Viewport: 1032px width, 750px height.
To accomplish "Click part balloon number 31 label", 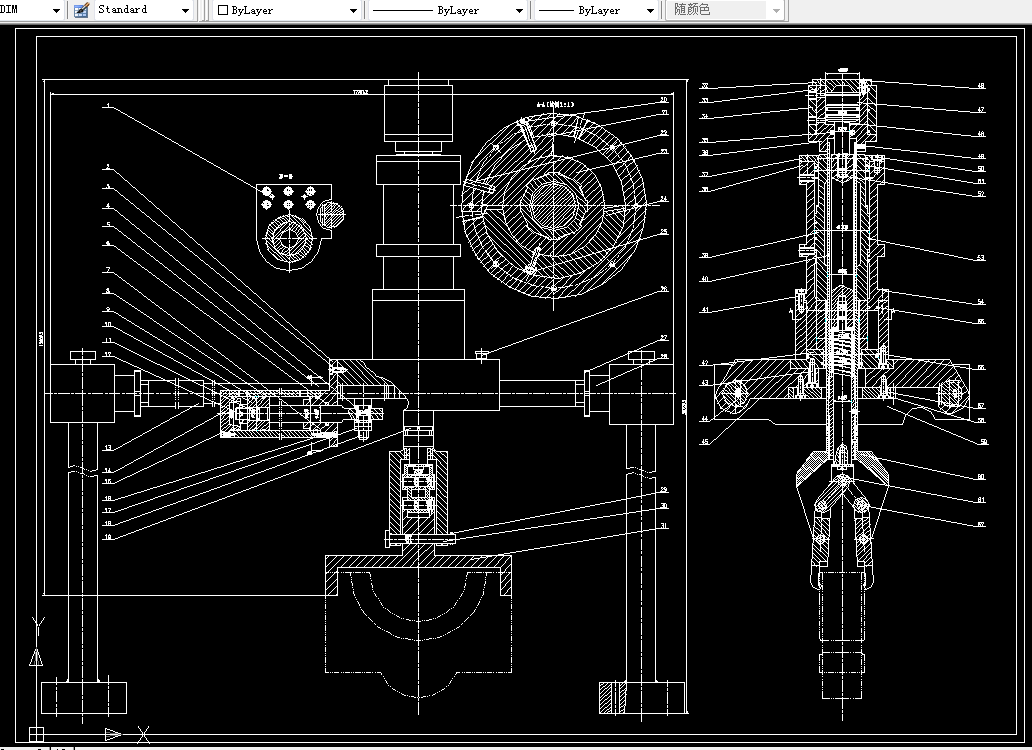I will click(663, 526).
